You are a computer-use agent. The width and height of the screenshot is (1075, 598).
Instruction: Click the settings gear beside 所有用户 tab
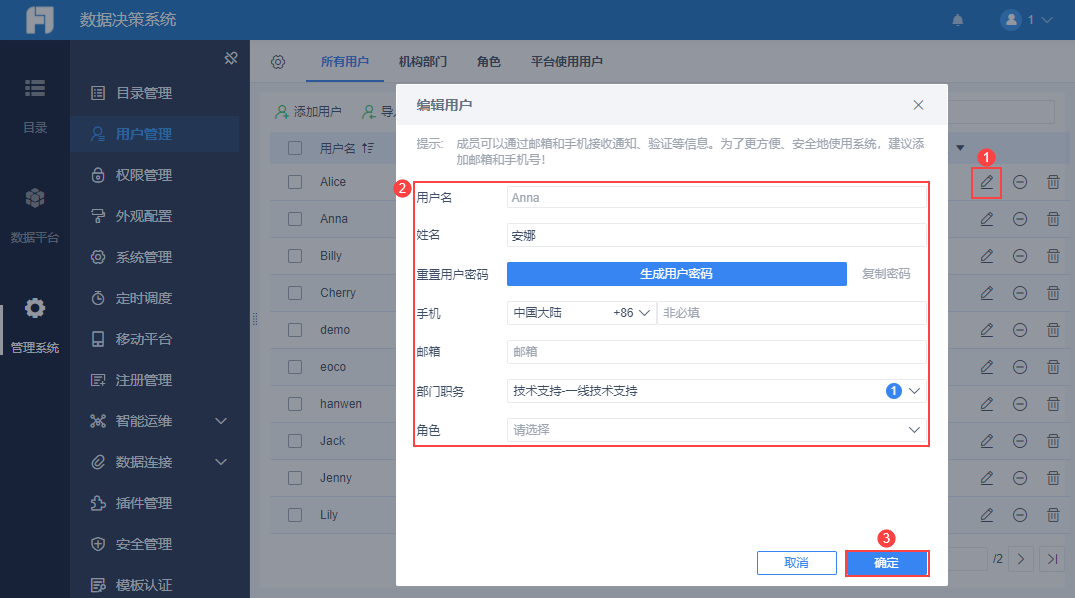pos(278,62)
